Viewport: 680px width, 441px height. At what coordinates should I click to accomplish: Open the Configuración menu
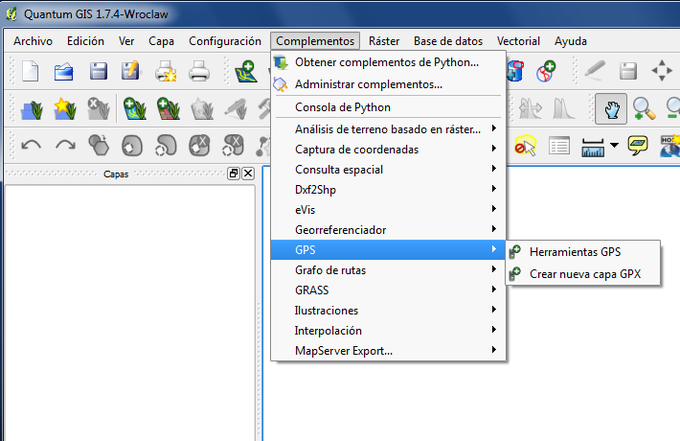(x=225, y=41)
